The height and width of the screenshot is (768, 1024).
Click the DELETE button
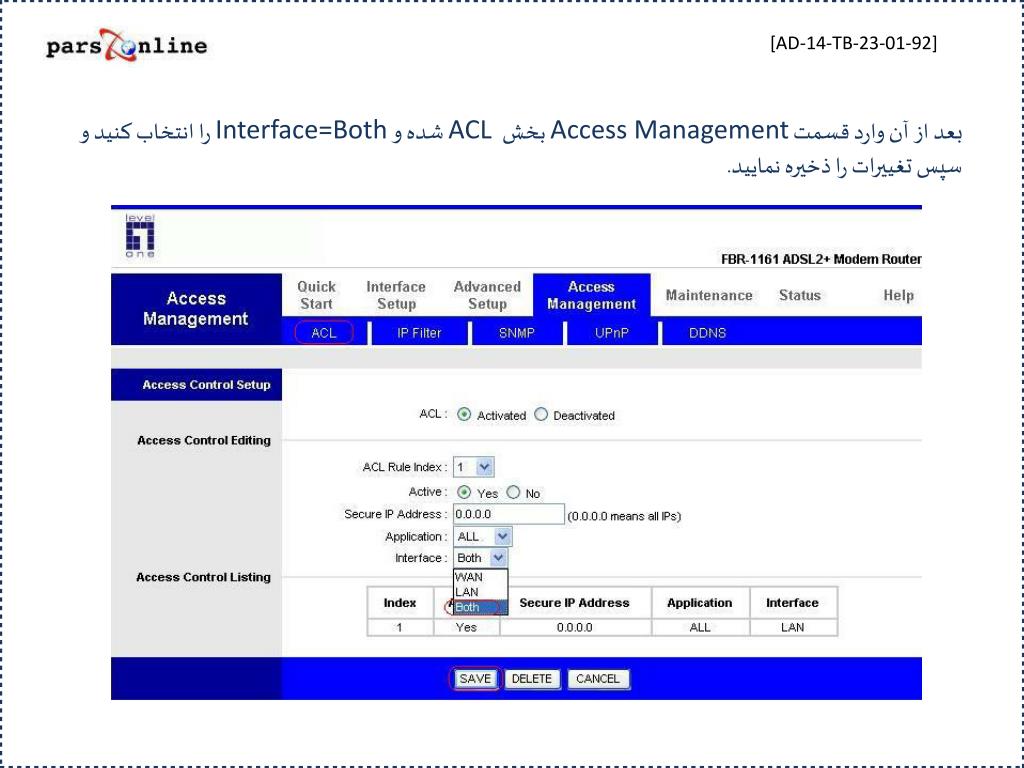pyautogui.click(x=532, y=679)
